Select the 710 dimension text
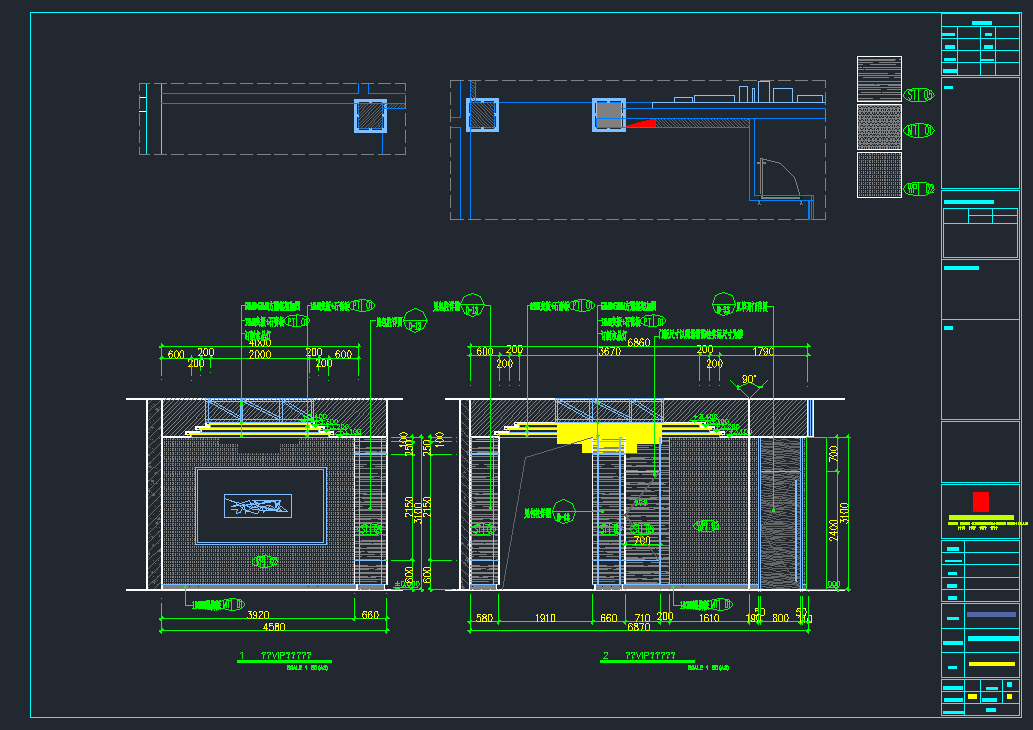Image resolution: width=1033 pixels, height=730 pixels. [x=642, y=618]
